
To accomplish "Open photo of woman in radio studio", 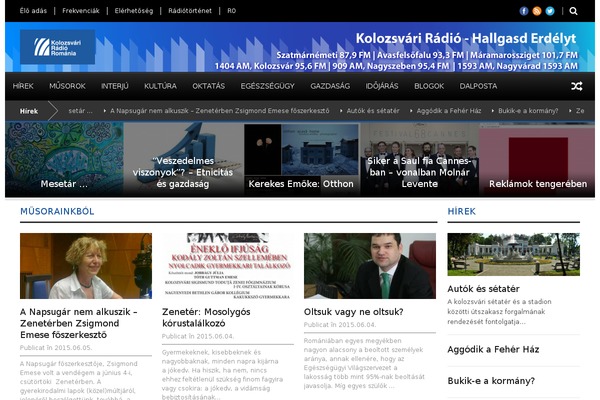I will coord(86,266).
